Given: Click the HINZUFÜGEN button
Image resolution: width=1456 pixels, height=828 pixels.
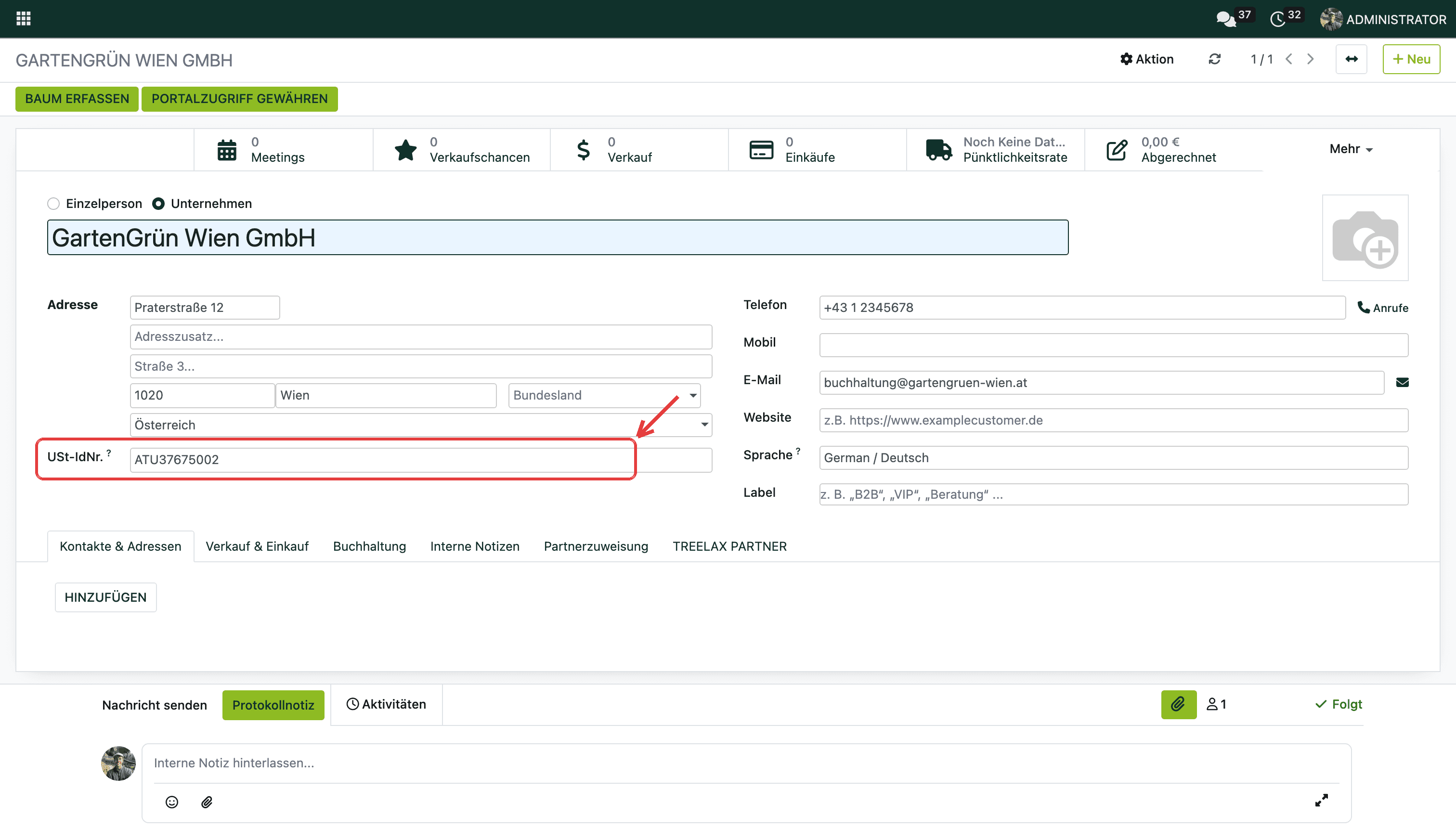Looking at the screenshot, I should 105,597.
